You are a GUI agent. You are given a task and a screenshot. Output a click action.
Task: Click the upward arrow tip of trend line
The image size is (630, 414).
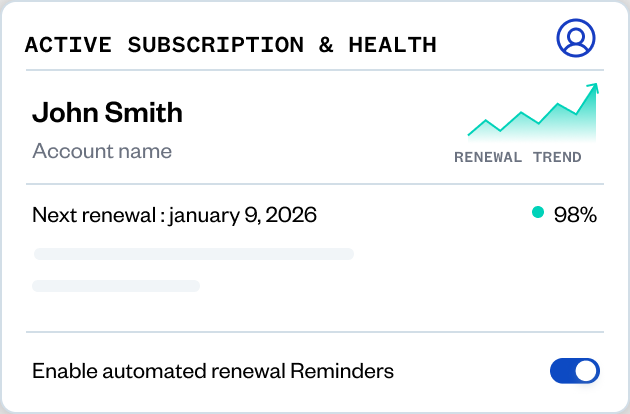(x=594, y=88)
